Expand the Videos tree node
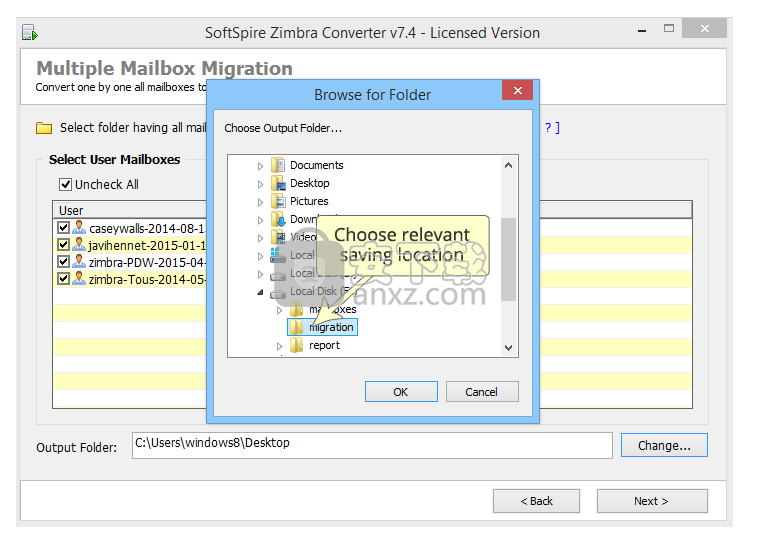765x538 pixels. 260,238
